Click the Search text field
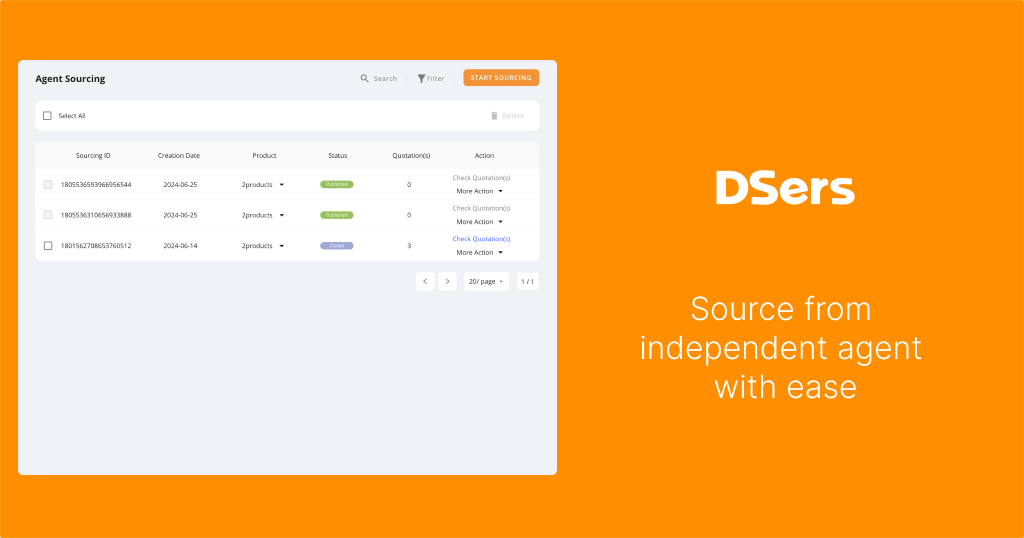The height and width of the screenshot is (538, 1024). click(x=385, y=78)
